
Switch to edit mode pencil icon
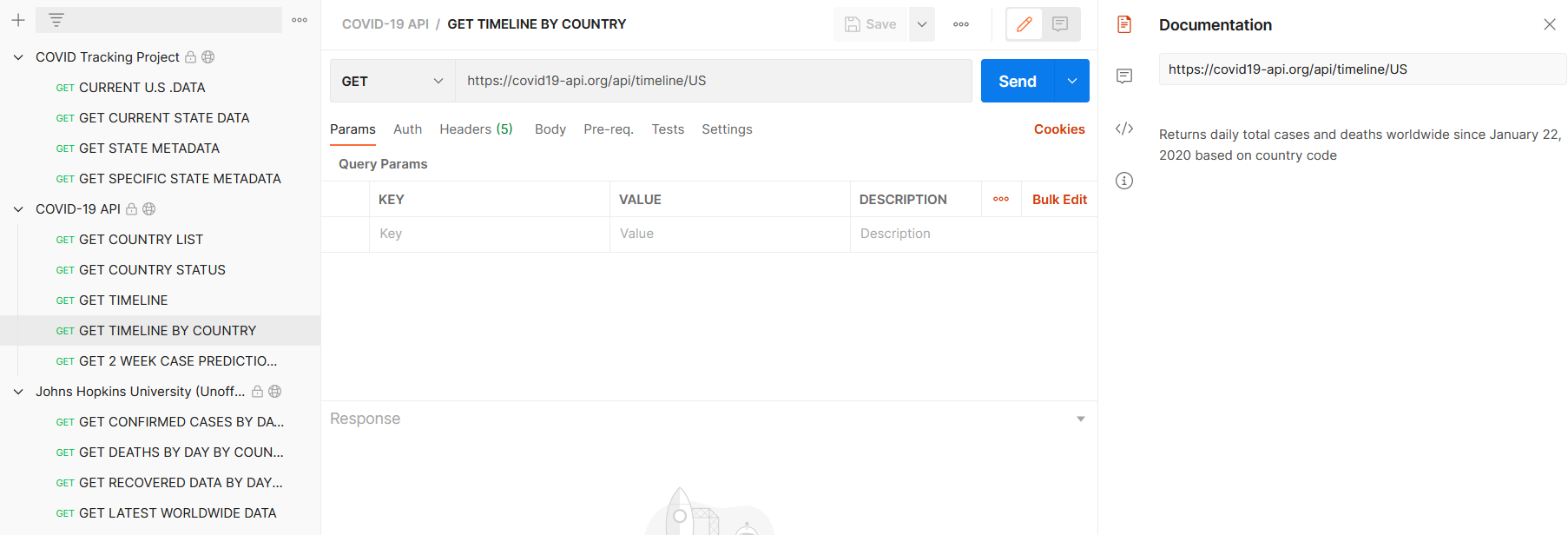tap(1024, 24)
